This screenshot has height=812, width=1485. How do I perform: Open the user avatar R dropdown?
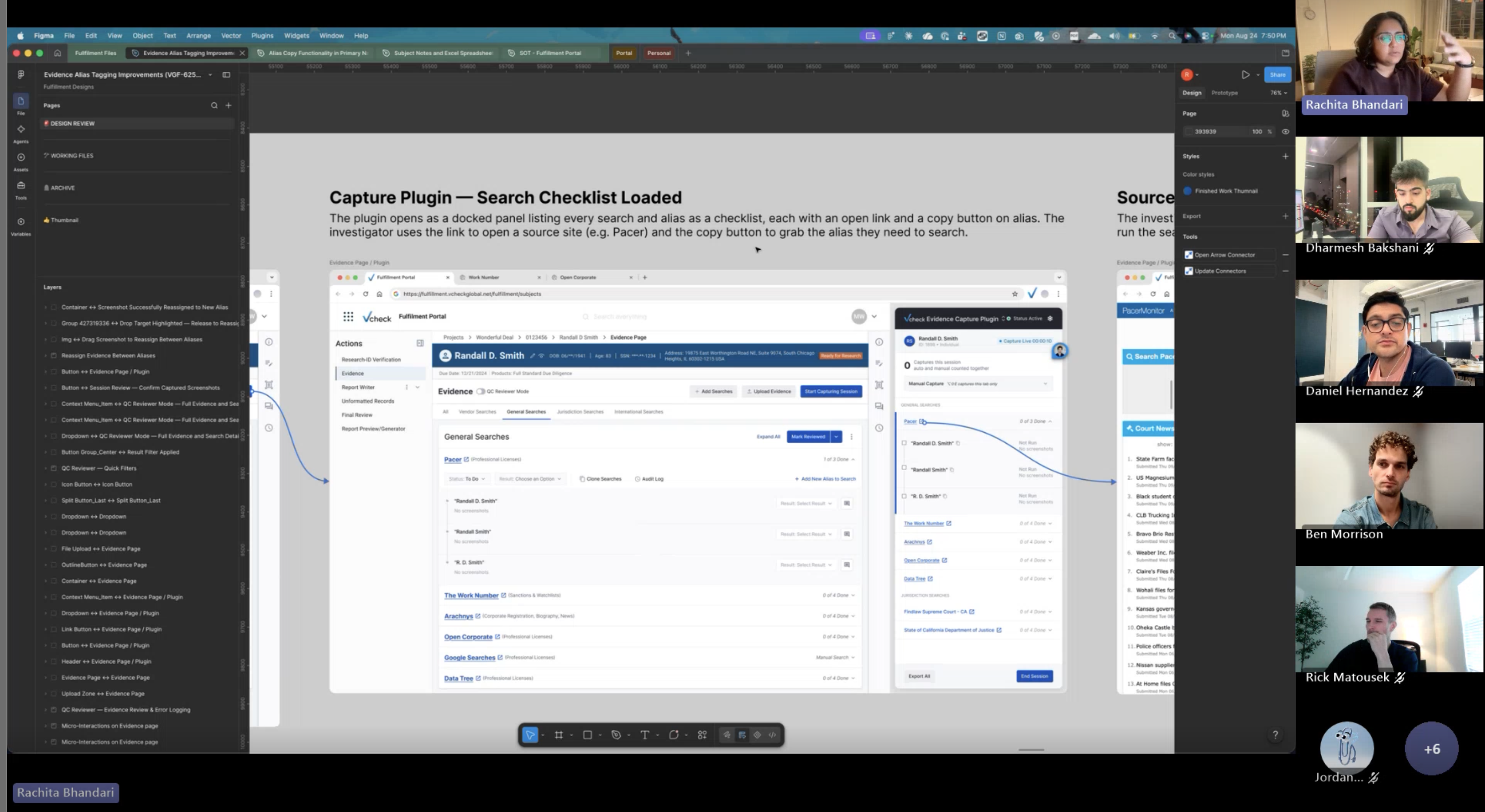1189,74
